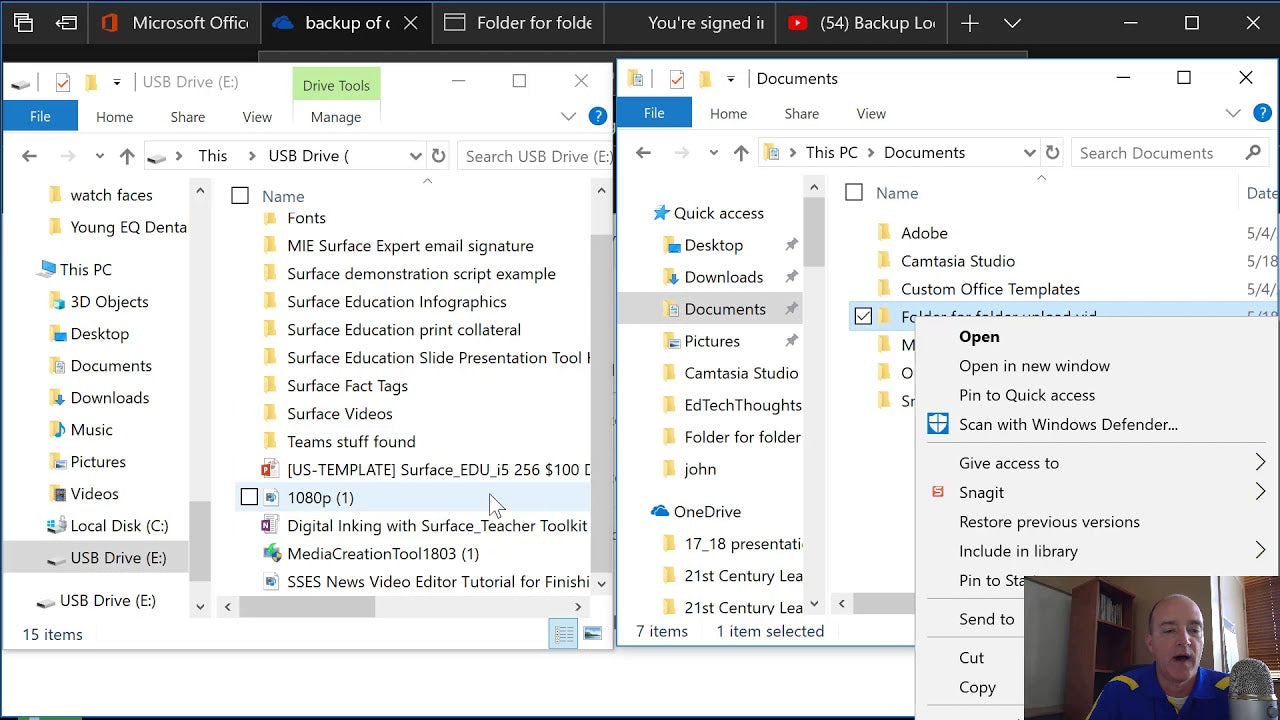
Task: Select Scan with Windows Defender option
Action: click(1067, 424)
